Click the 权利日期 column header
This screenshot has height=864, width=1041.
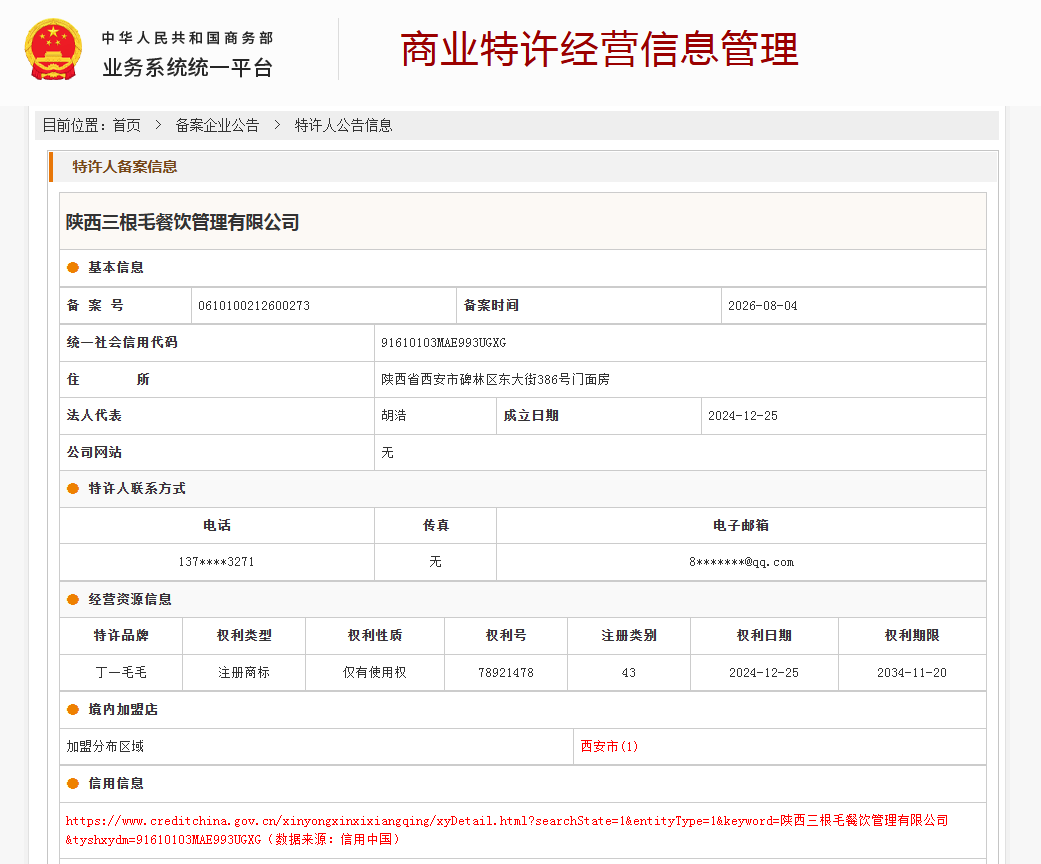click(x=763, y=636)
